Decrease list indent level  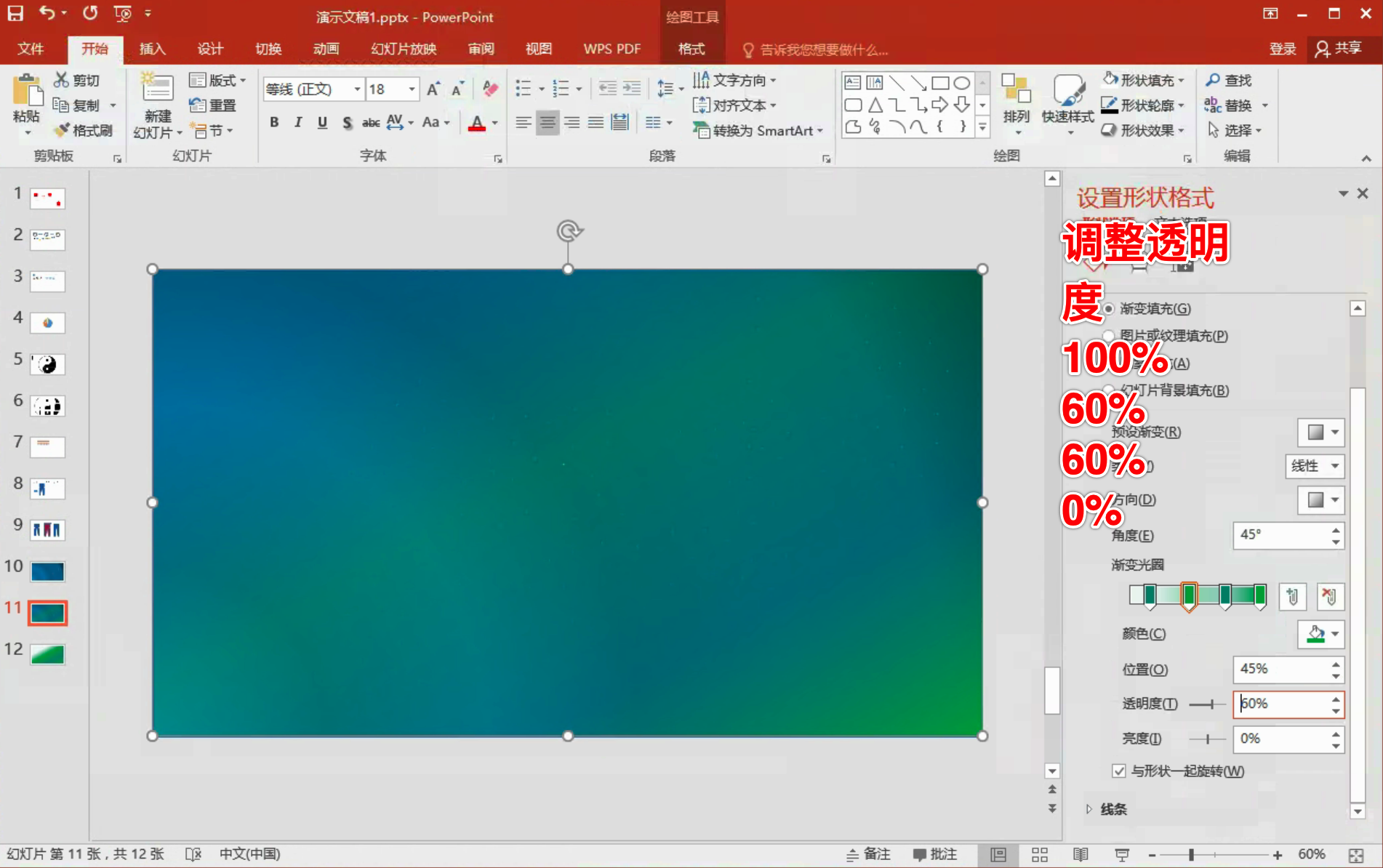[x=607, y=89]
